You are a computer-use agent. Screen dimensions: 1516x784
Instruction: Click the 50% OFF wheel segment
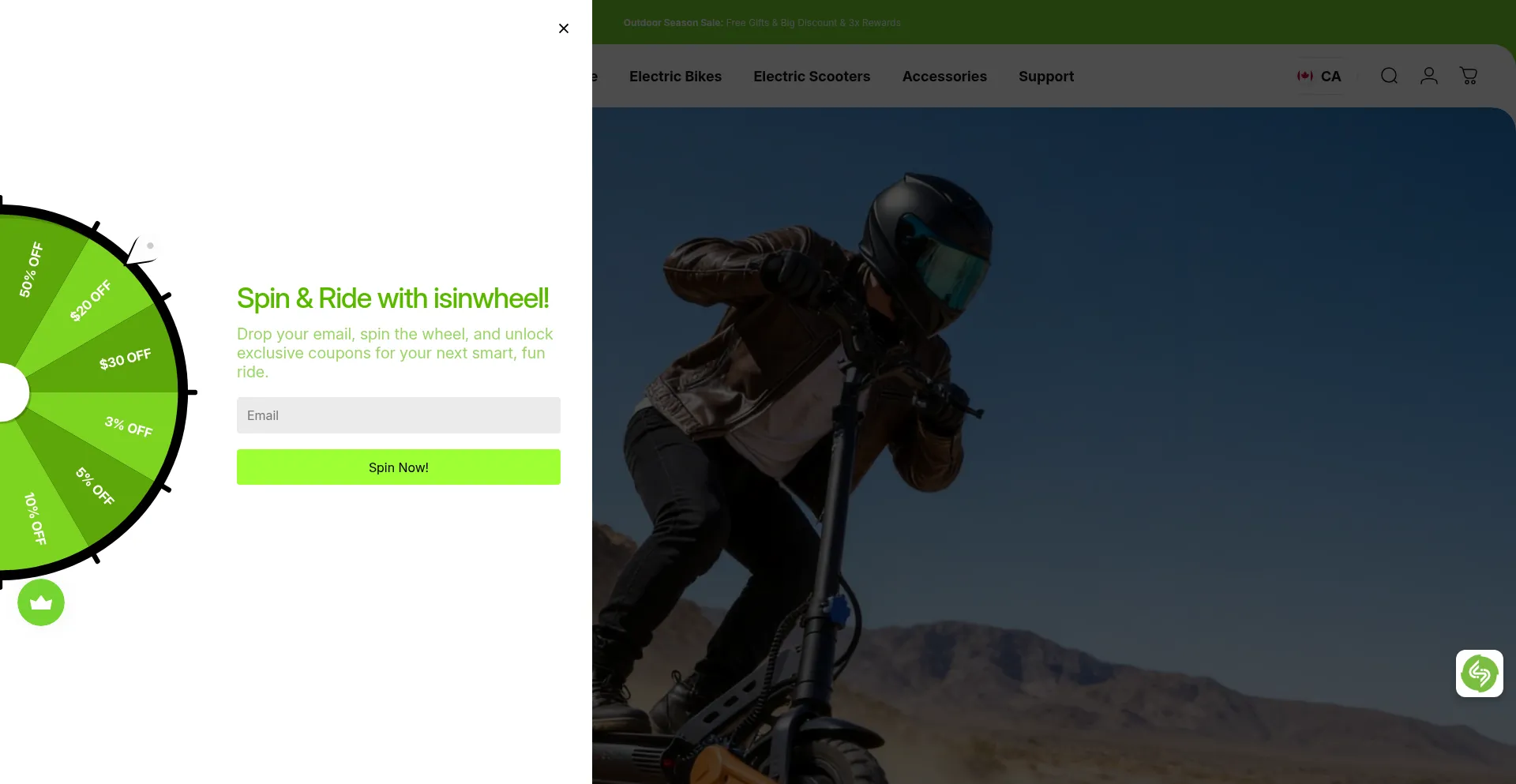pyautogui.click(x=32, y=270)
